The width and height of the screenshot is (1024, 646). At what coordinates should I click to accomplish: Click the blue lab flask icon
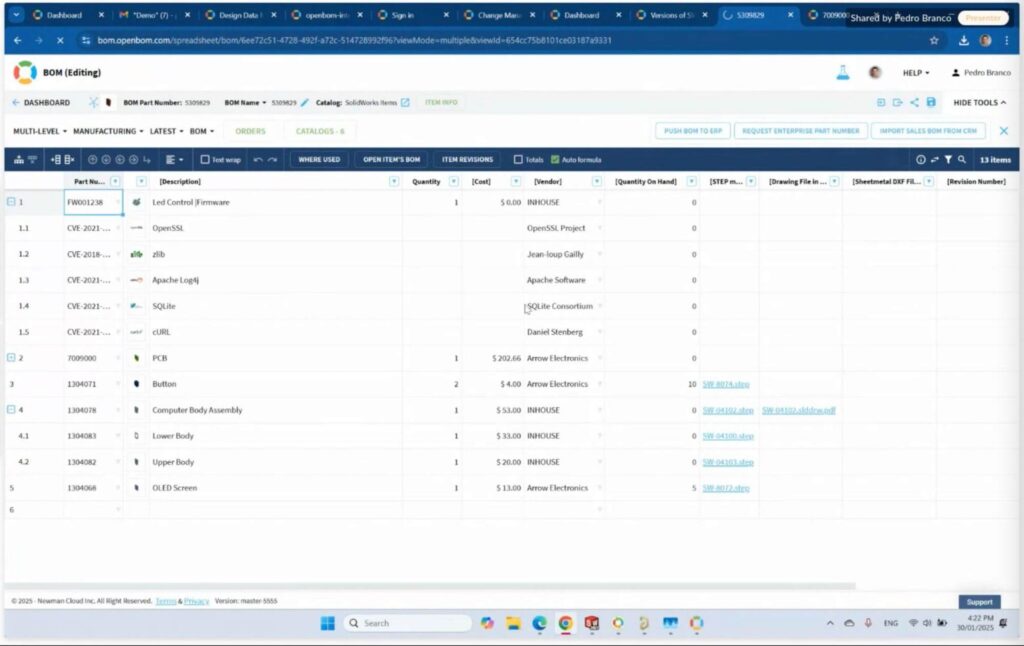(x=843, y=73)
